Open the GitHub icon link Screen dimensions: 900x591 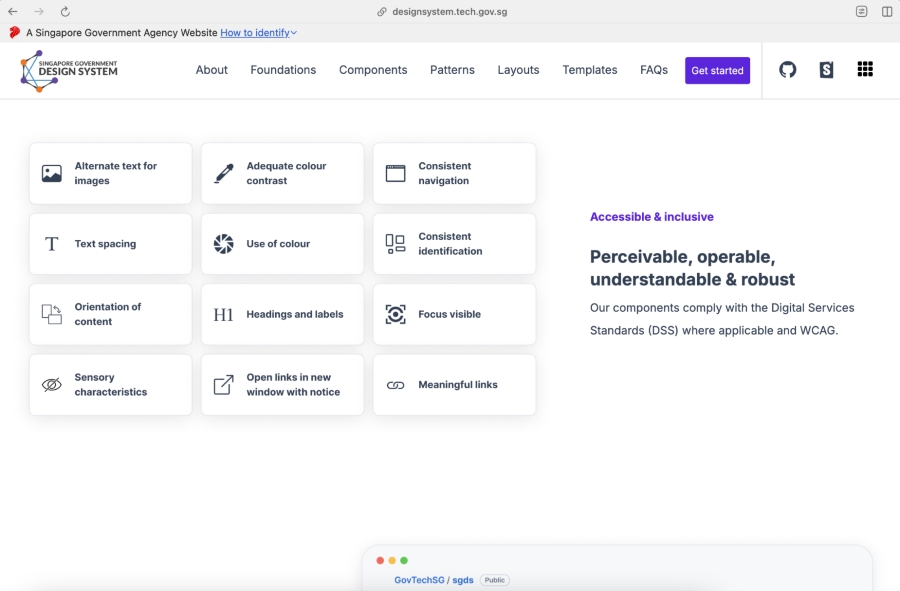click(788, 70)
